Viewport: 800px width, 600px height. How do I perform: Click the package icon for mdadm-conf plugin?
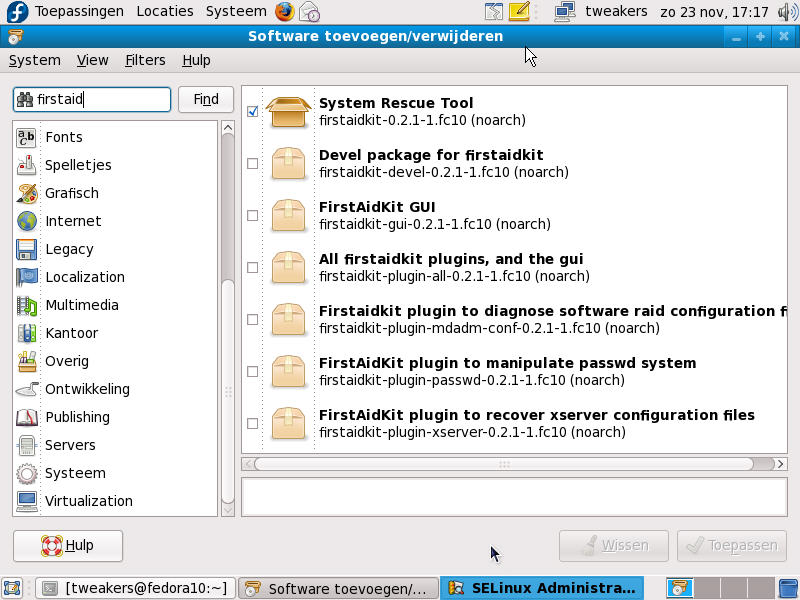tap(288, 319)
